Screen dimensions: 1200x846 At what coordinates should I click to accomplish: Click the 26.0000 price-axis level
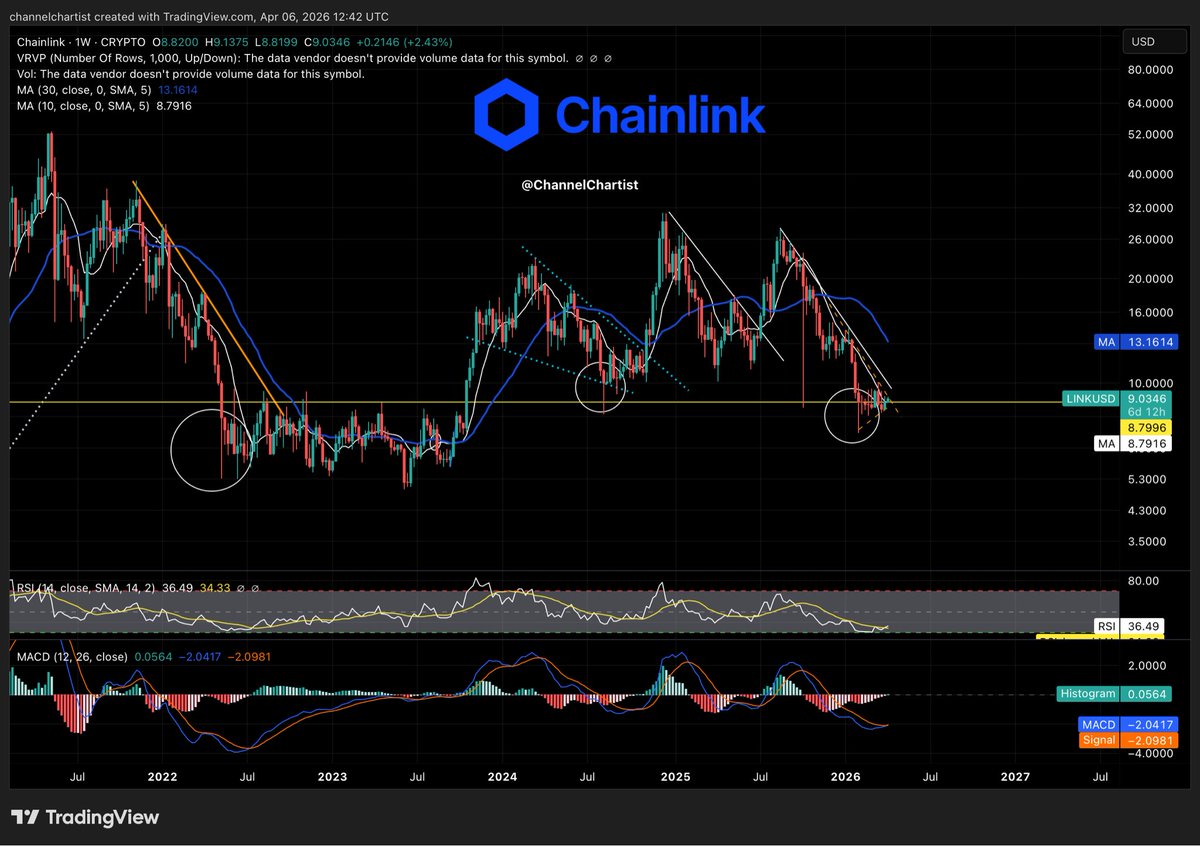1149,240
